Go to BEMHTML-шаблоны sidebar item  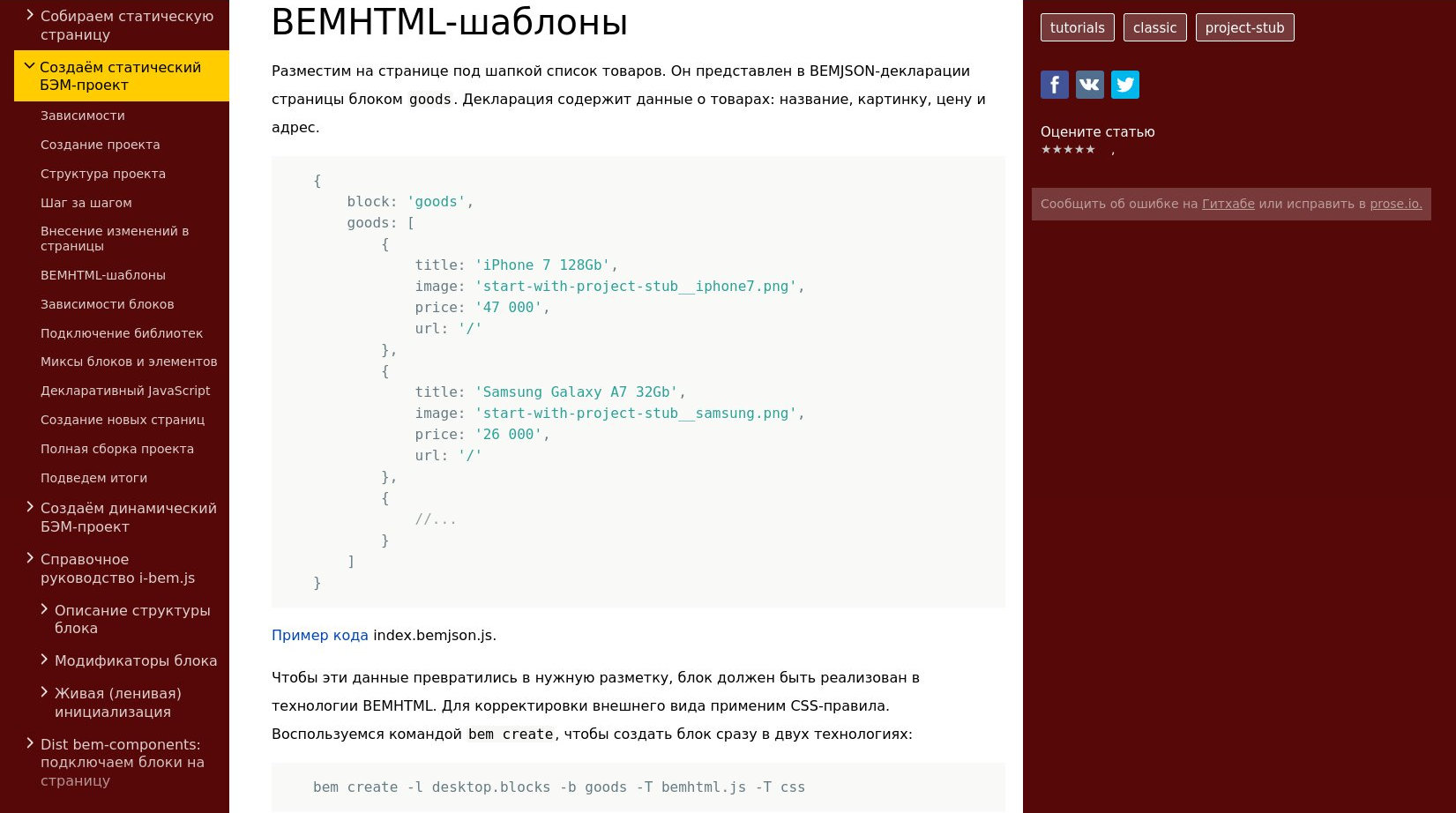(102, 275)
